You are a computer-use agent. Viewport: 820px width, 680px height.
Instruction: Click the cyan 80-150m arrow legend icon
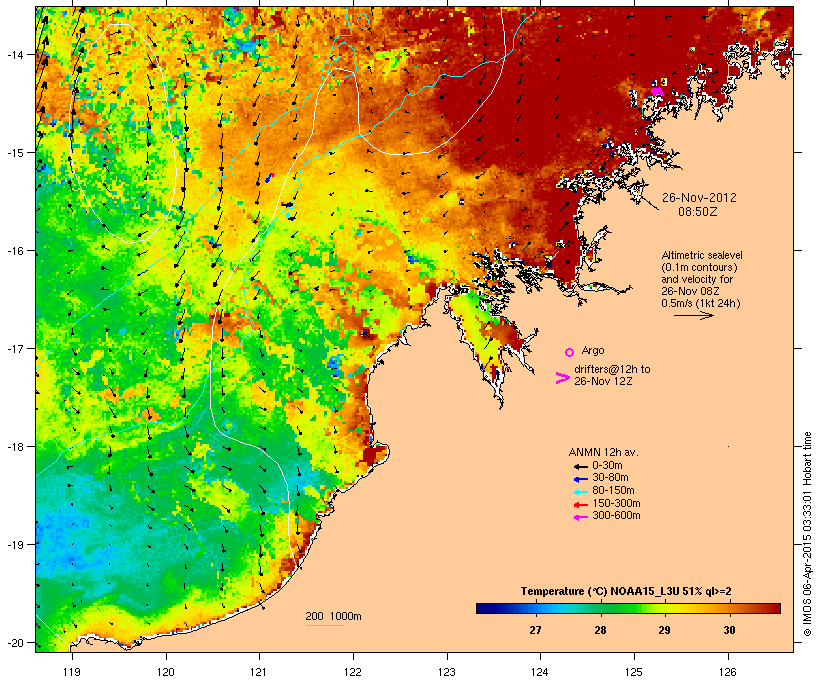click(581, 492)
